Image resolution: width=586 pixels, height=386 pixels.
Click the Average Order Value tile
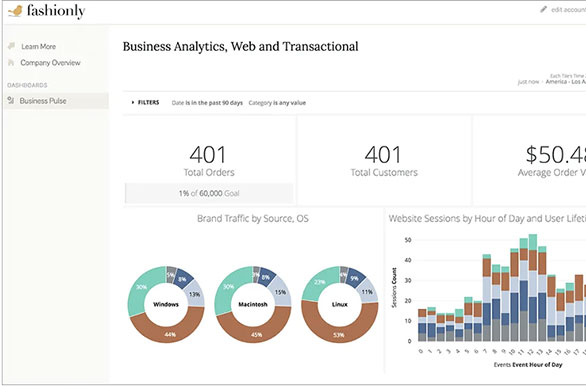(x=530, y=161)
